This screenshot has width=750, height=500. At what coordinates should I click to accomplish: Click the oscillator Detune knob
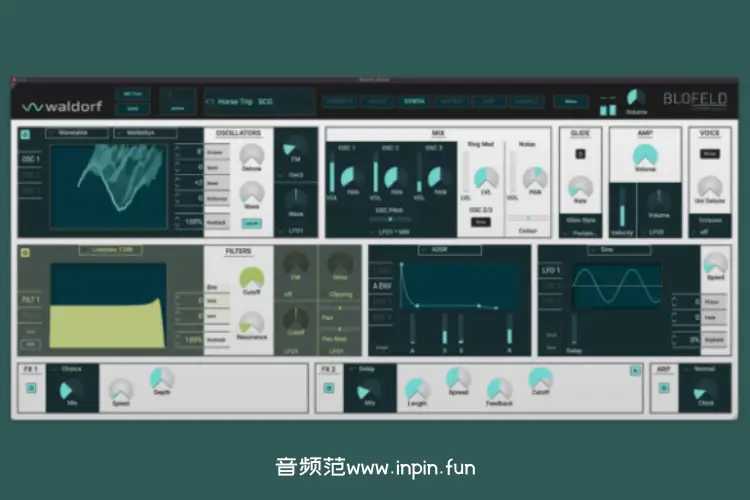pyautogui.click(x=252, y=155)
